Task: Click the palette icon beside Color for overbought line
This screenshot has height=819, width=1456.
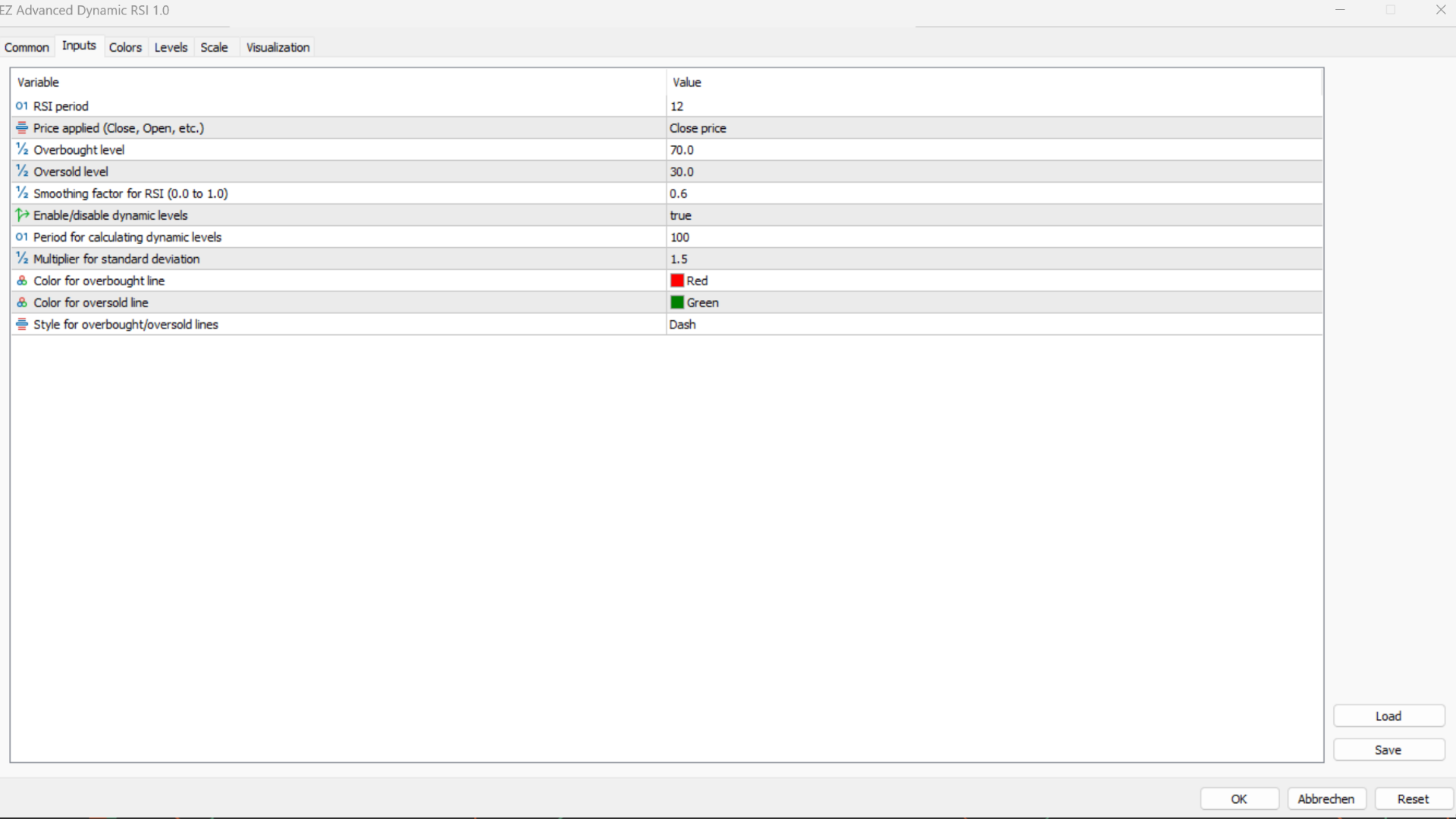Action: (21, 280)
